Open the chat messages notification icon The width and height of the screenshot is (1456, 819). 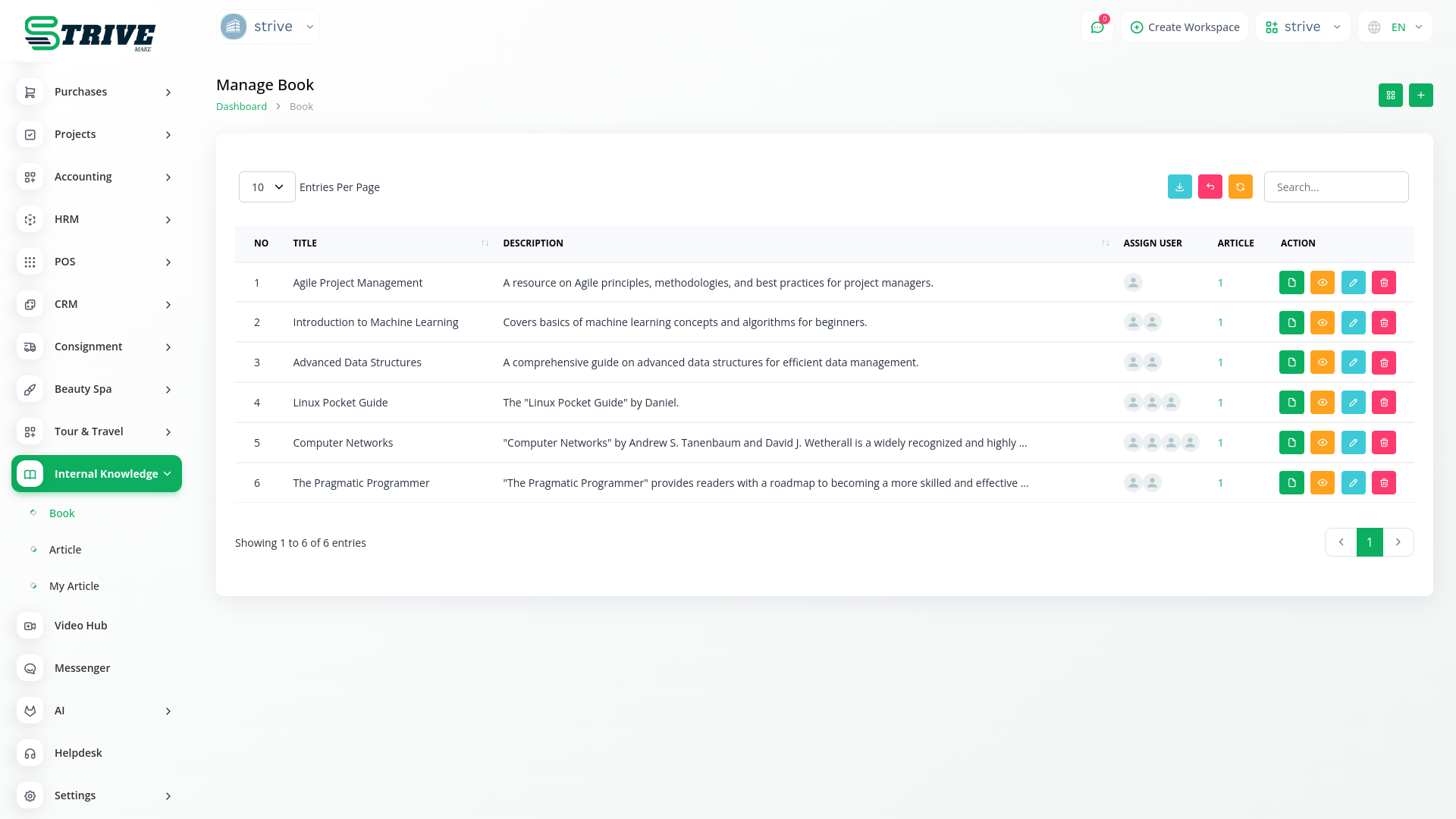[x=1097, y=27]
